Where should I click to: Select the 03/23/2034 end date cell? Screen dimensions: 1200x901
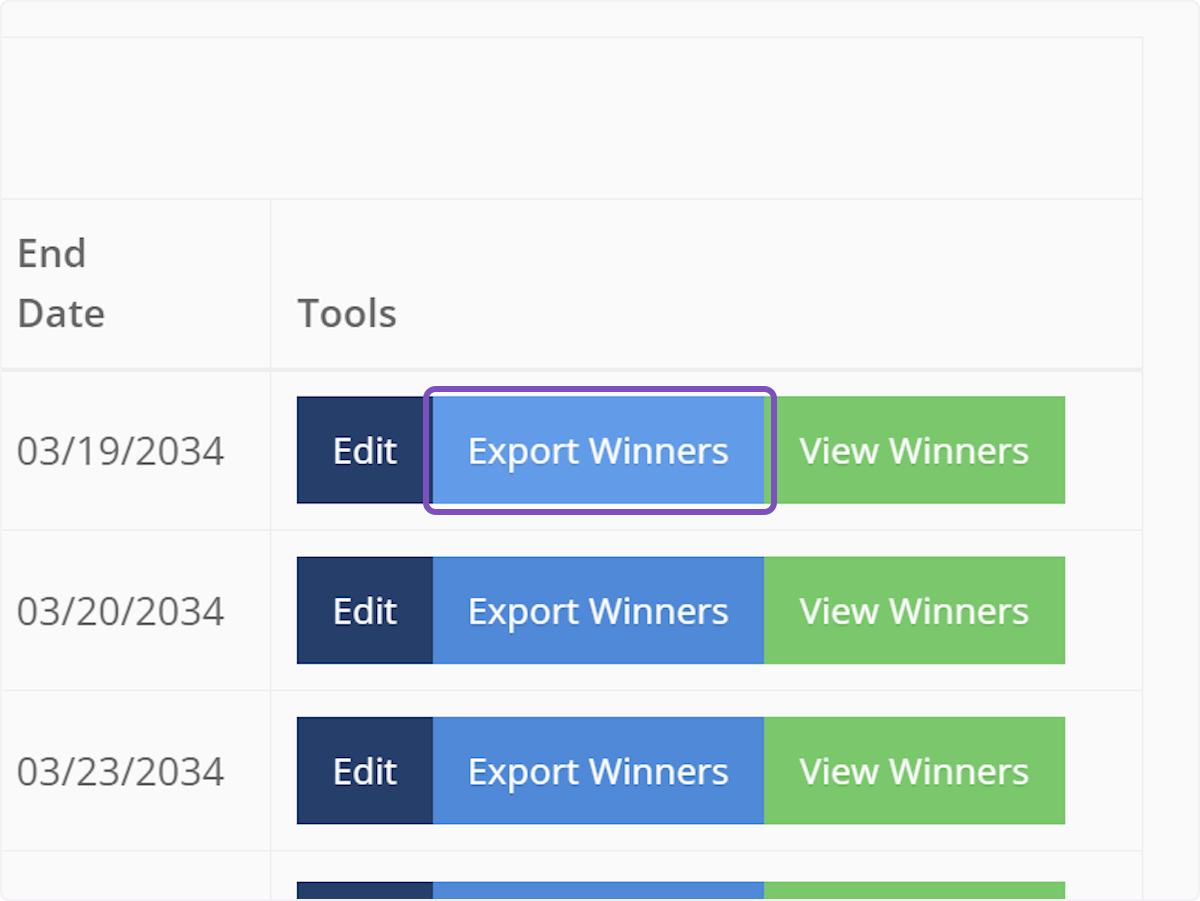(121, 771)
